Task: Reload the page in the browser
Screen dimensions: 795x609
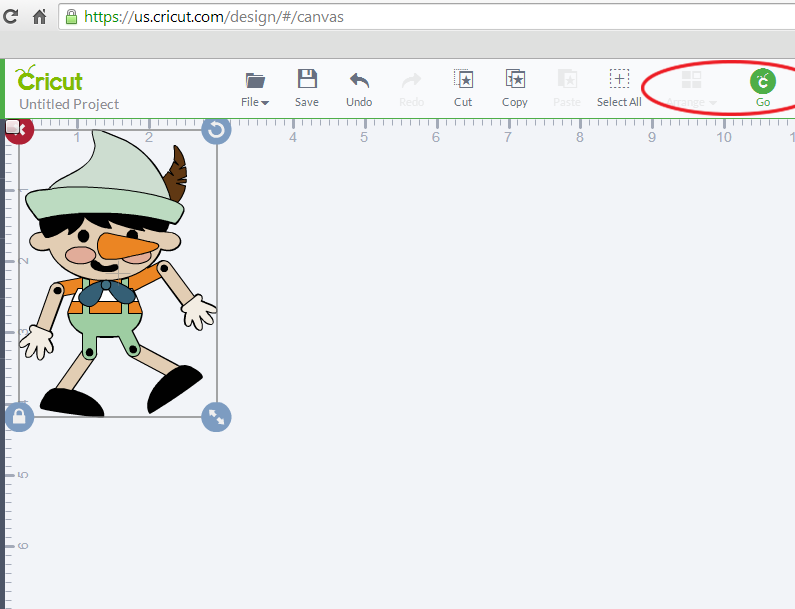Action: [12, 17]
